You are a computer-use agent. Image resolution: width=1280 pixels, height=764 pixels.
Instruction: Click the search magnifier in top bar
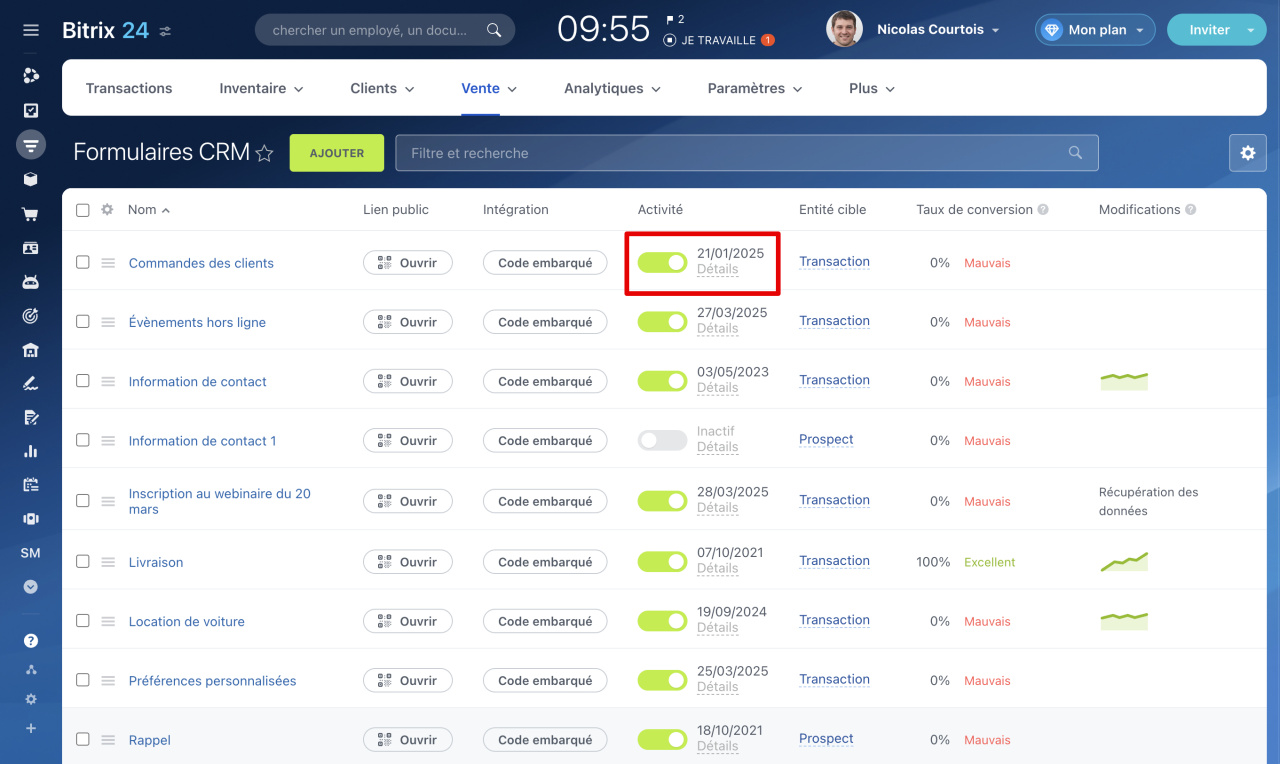[x=494, y=30]
